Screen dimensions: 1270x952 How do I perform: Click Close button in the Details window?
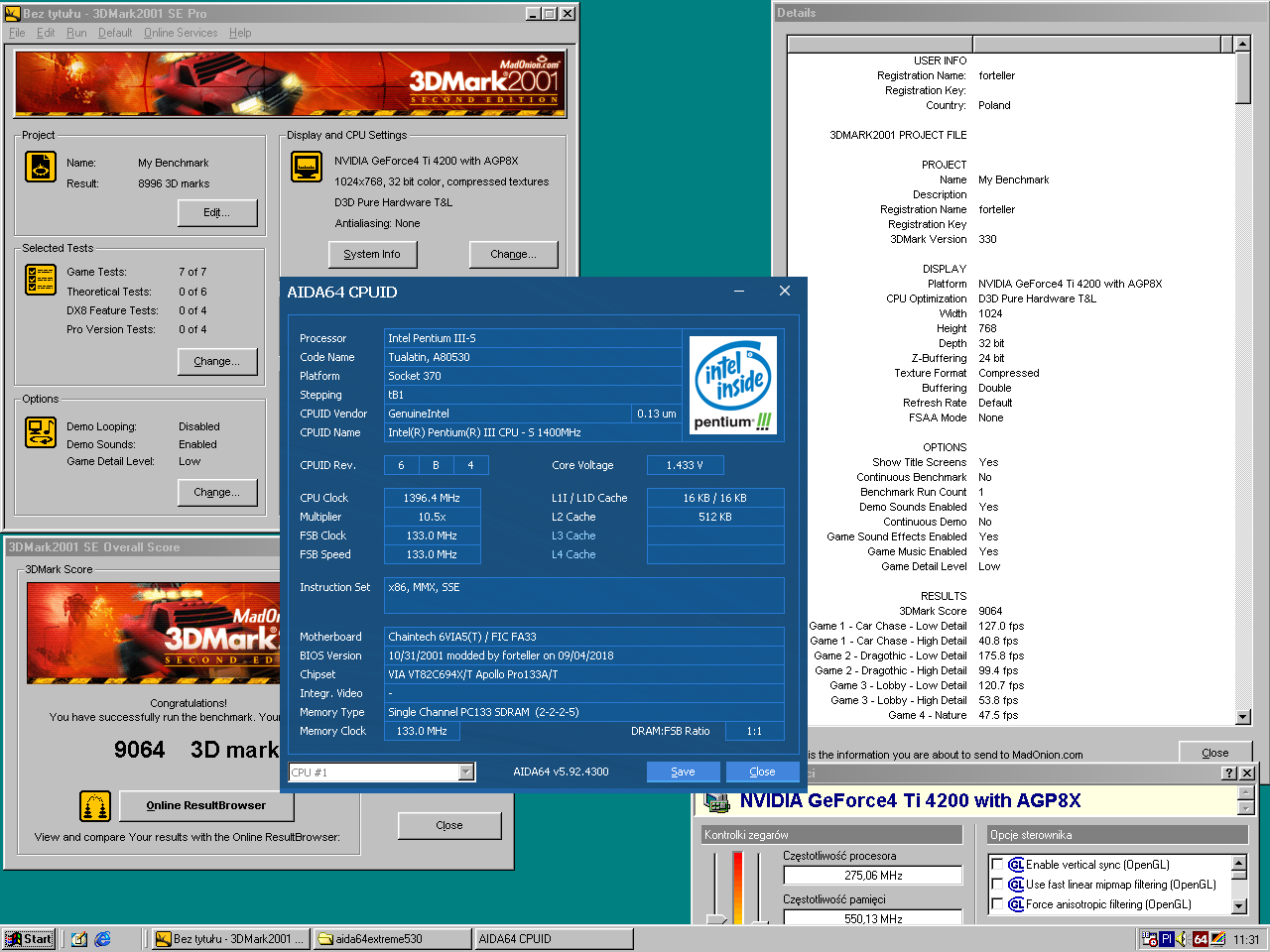pyautogui.click(x=1214, y=754)
